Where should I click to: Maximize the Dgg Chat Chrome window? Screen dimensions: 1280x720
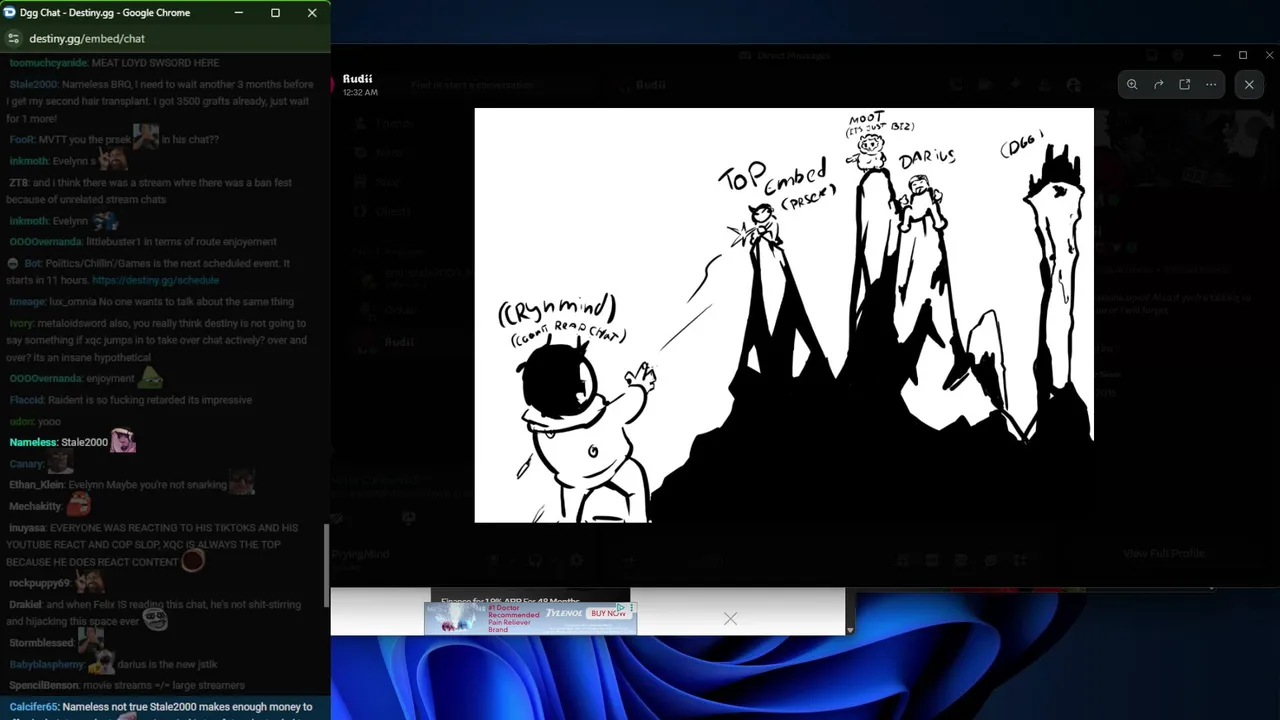(x=275, y=13)
